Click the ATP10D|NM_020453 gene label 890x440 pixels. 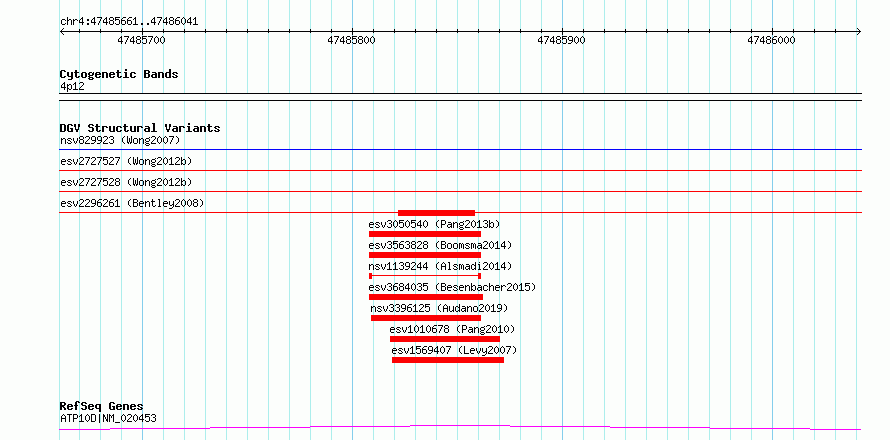pyautogui.click(x=108, y=419)
